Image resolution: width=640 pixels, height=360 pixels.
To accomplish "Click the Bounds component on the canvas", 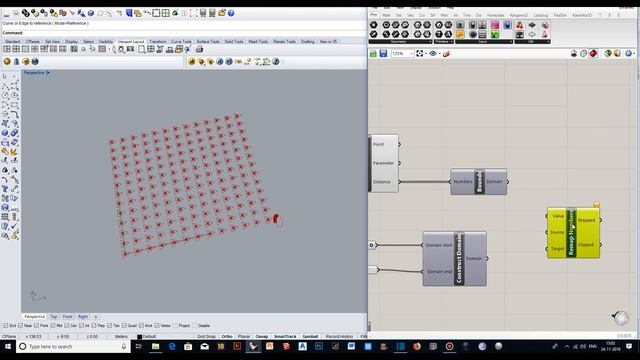I will coord(479,182).
